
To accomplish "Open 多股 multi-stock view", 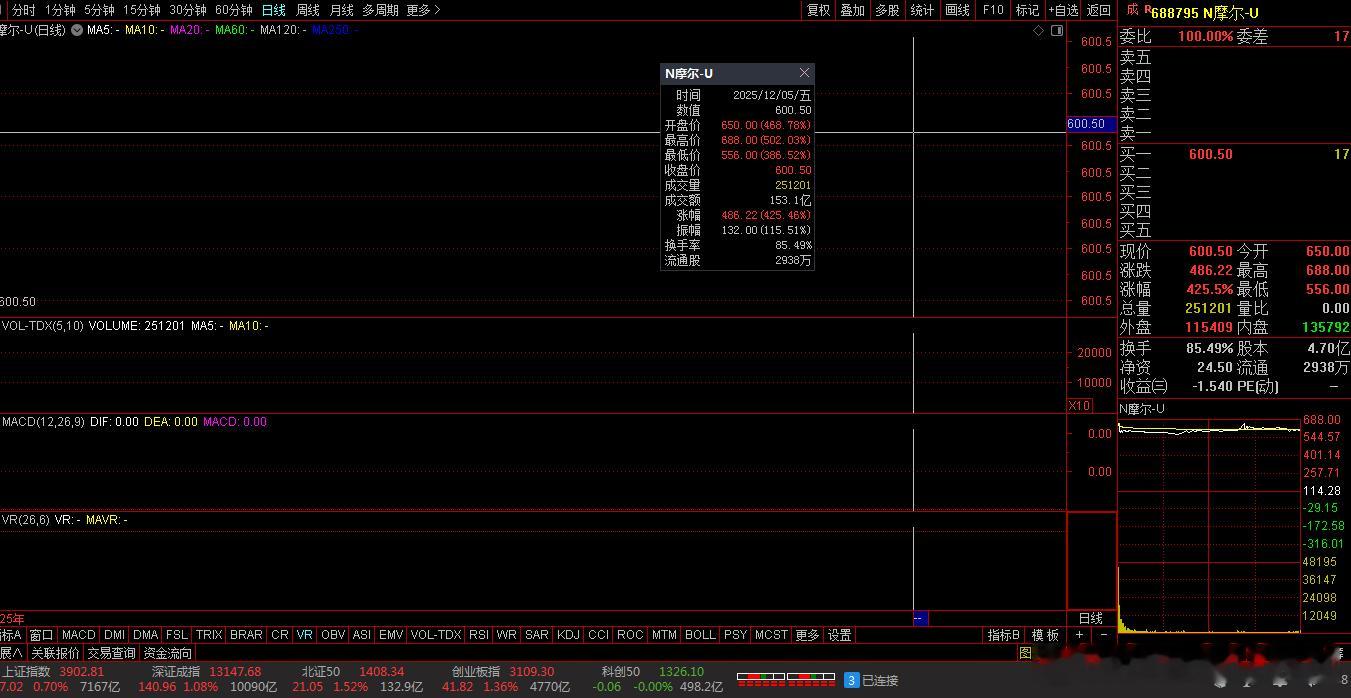I will [x=887, y=10].
